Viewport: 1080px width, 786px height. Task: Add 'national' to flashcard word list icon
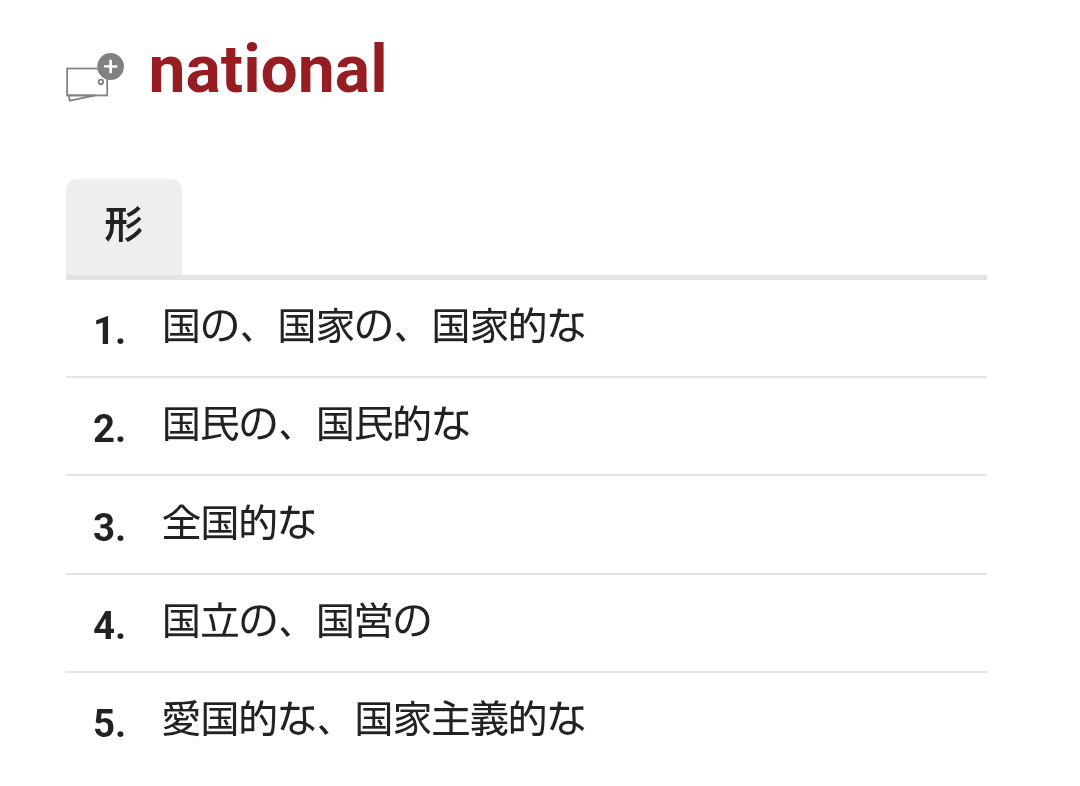click(94, 77)
